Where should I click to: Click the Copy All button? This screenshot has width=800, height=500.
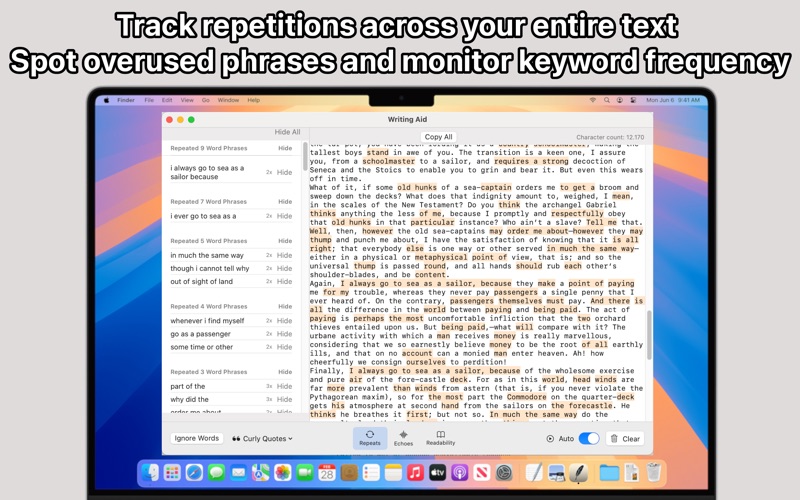point(438,137)
